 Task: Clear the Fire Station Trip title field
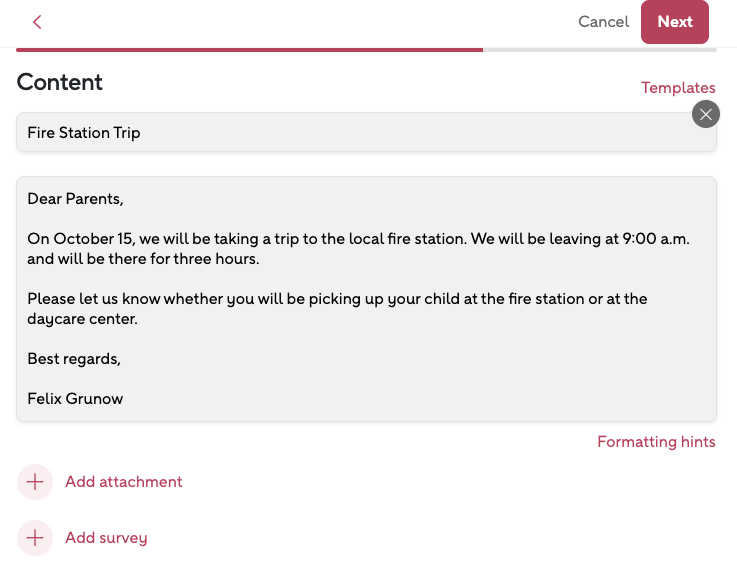(706, 114)
